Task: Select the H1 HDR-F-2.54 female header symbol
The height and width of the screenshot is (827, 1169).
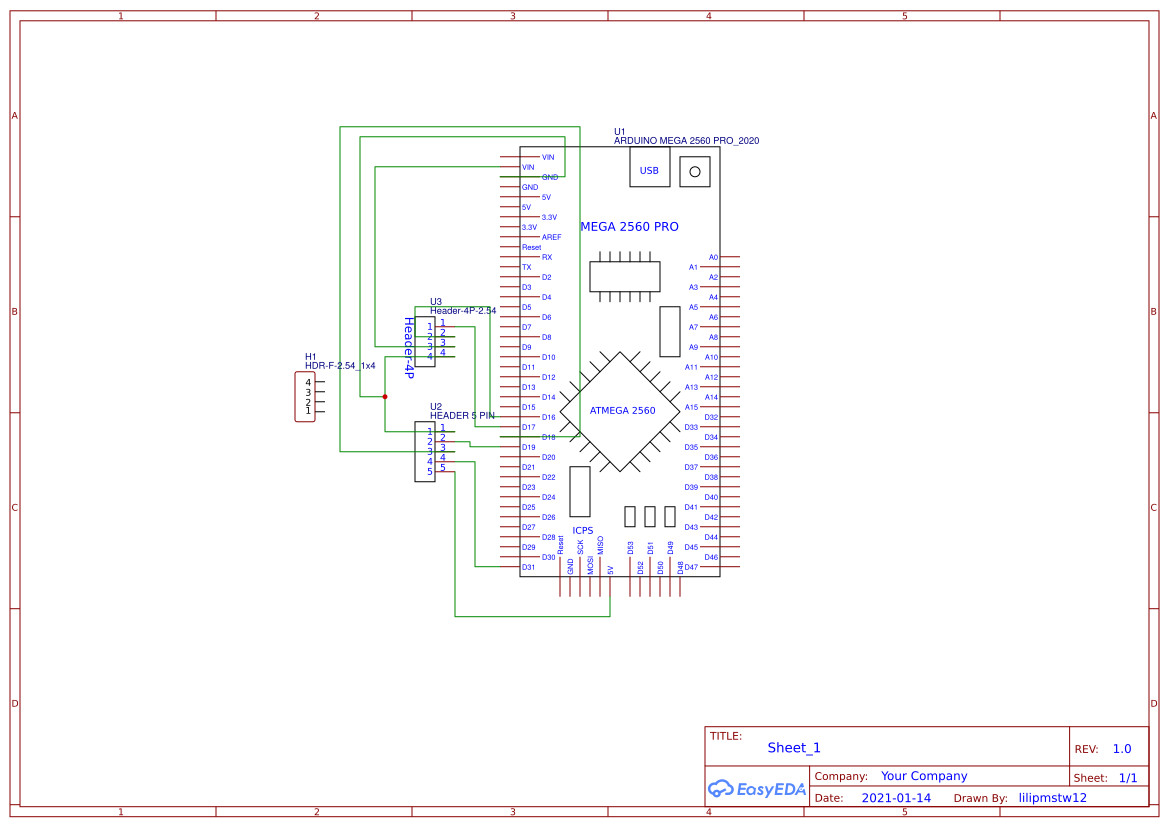Action: pos(303,397)
